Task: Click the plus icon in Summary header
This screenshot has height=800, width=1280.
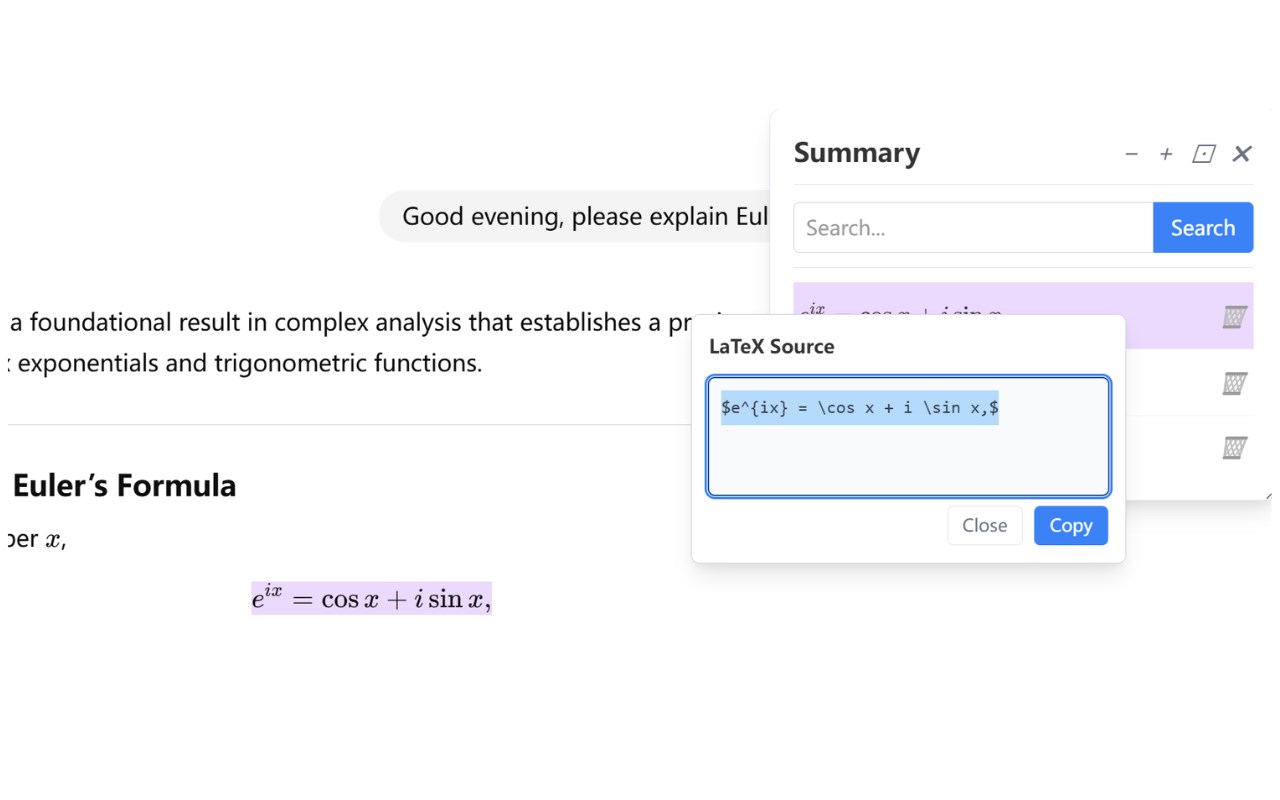Action: [x=1166, y=154]
